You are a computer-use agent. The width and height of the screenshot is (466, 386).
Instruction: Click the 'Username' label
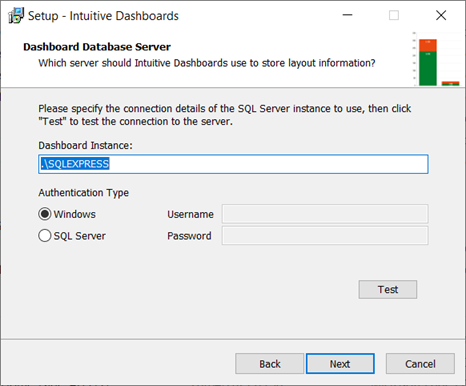pos(190,214)
